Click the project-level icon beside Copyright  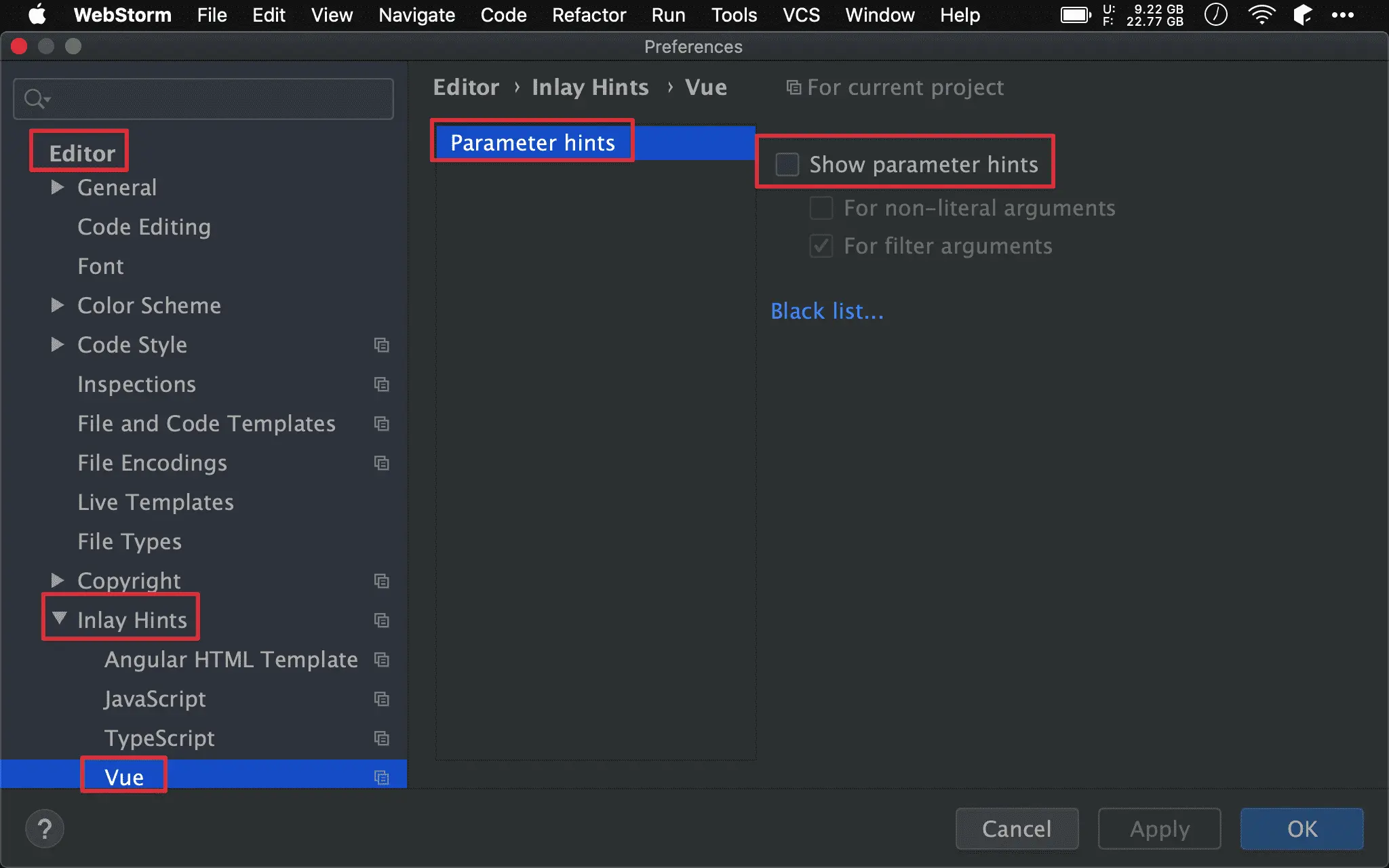(x=382, y=581)
